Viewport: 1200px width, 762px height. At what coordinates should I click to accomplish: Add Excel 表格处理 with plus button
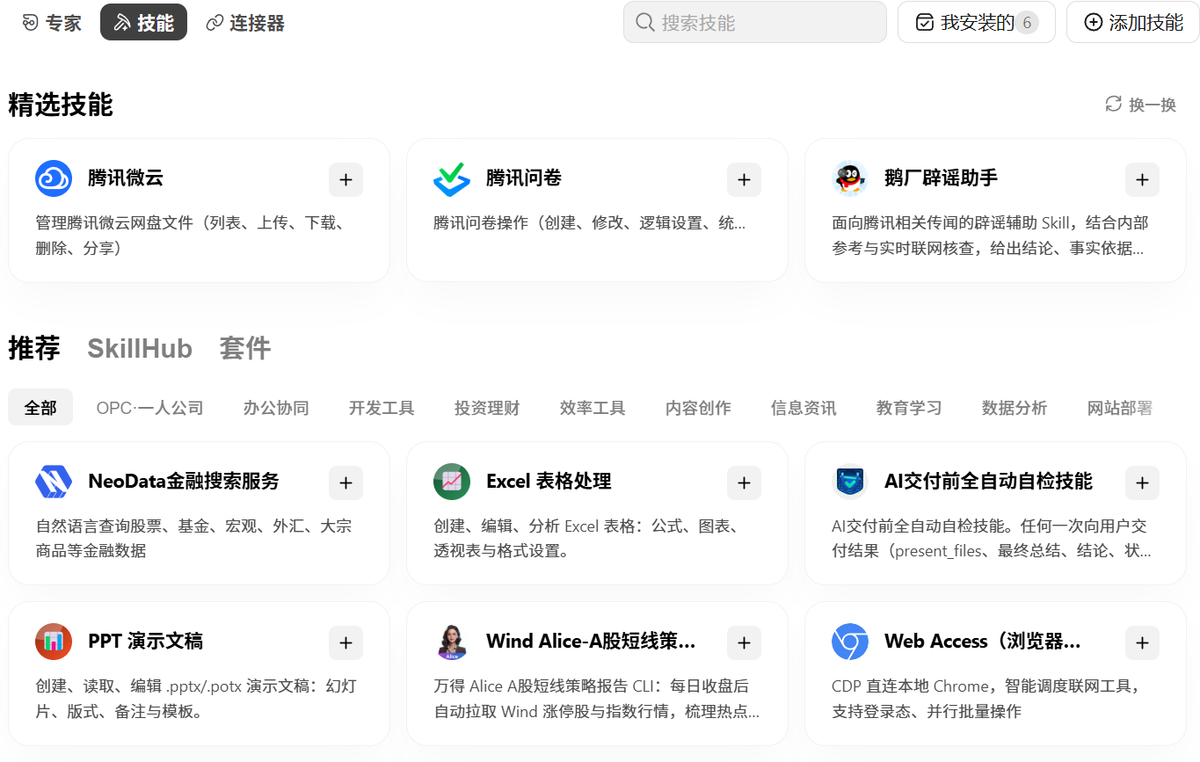pyautogui.click(x=744, y=483)
